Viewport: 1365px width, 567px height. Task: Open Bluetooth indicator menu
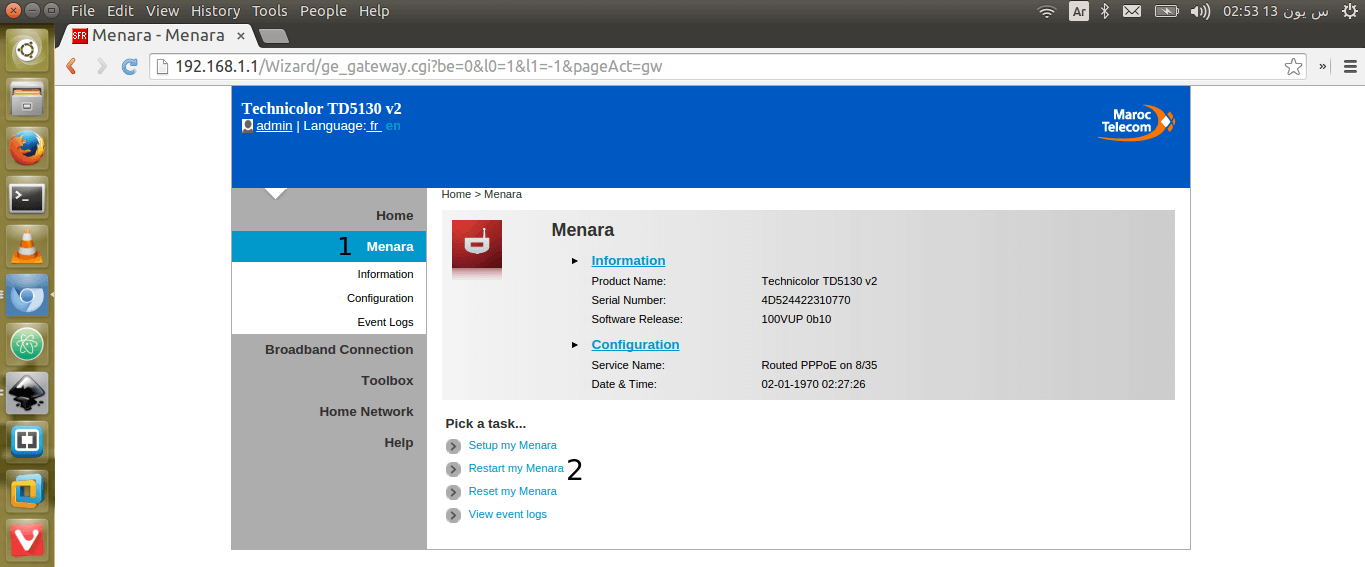coord(1105,11)
